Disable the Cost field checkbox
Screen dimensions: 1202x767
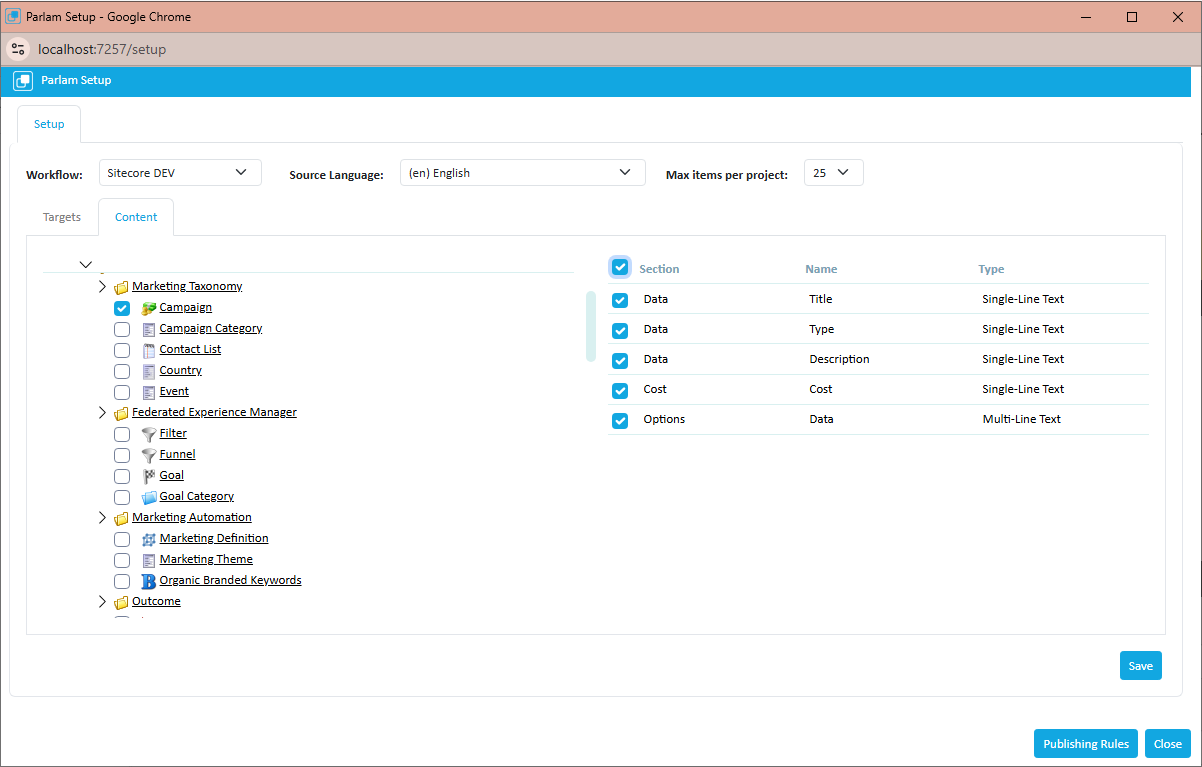(620, 390)
